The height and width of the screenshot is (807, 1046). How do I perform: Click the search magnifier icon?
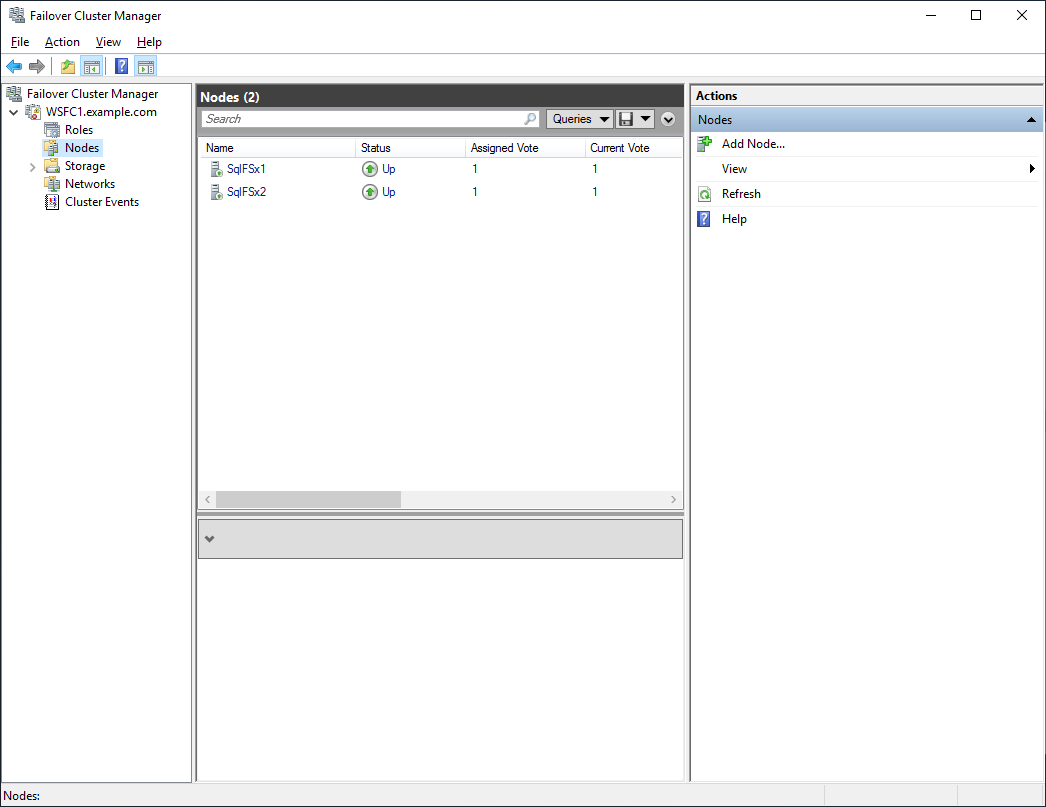pos(530,119)
